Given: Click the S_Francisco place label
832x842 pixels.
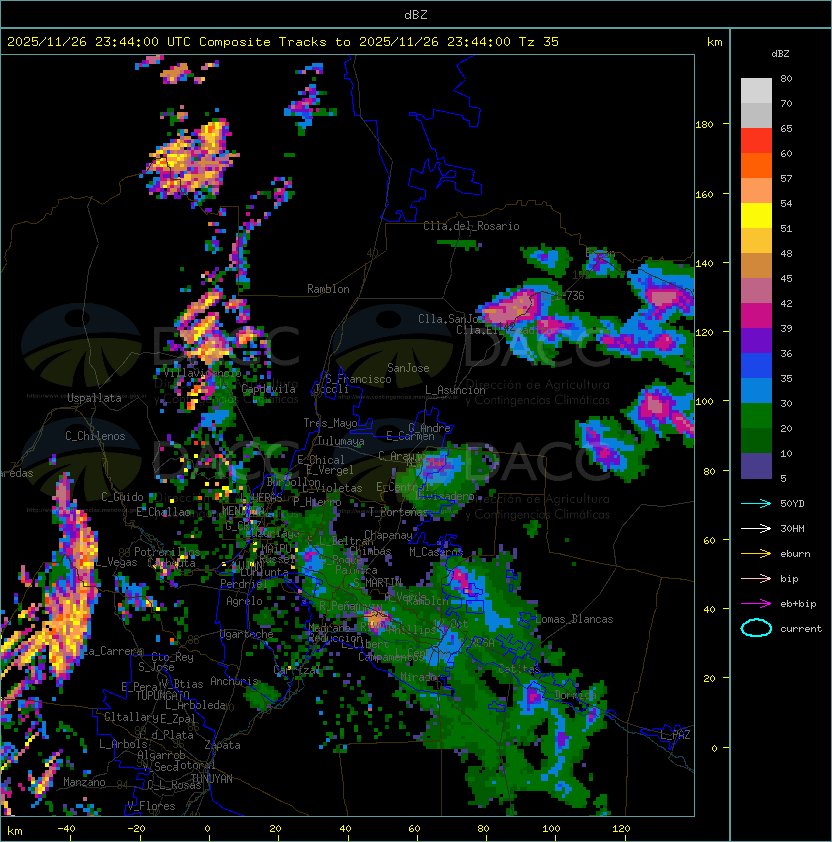Looking at the screenshot, I should pyautogui.click(x=358, y=380).
